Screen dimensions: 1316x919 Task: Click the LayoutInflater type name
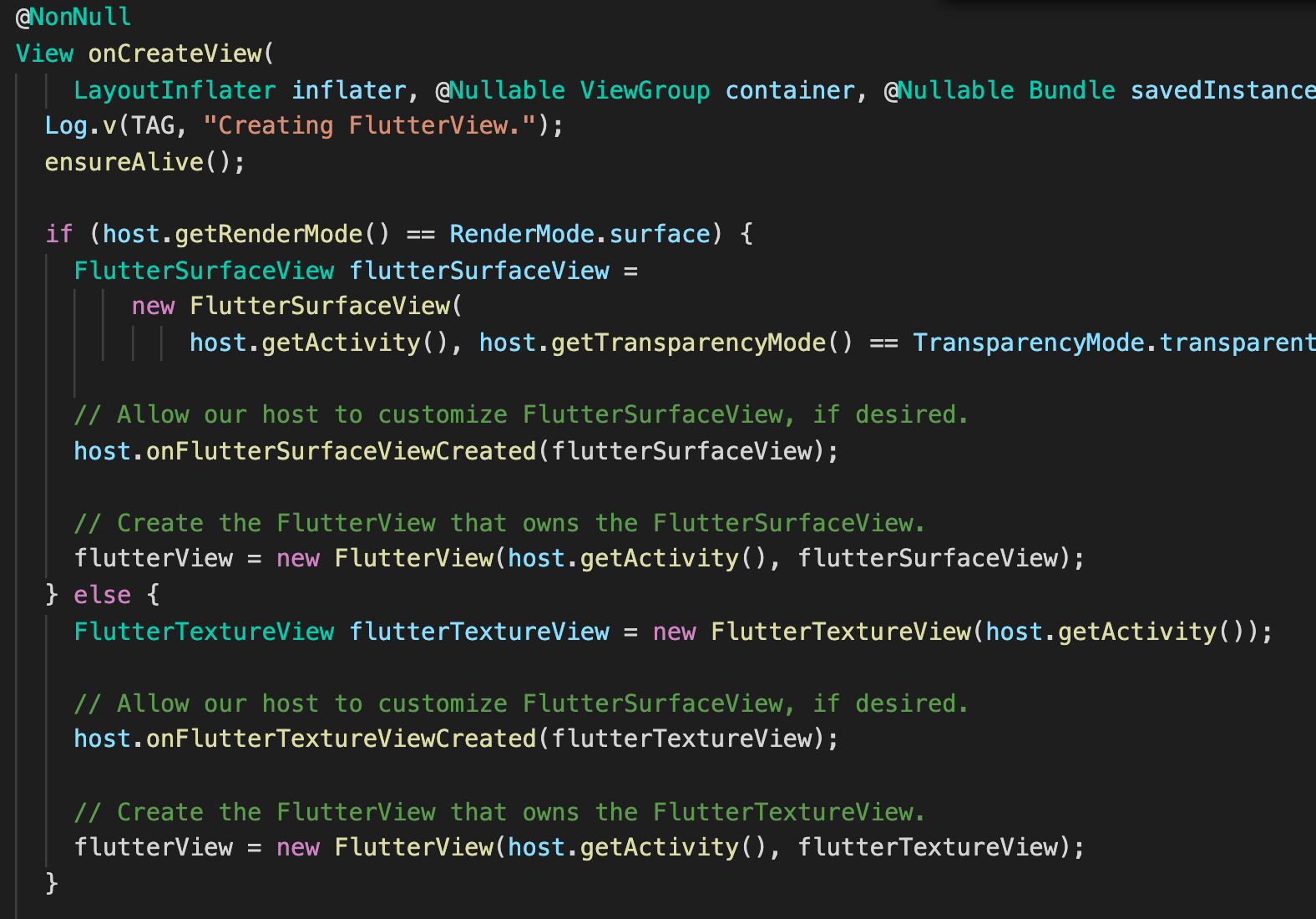tap(175, 90)
